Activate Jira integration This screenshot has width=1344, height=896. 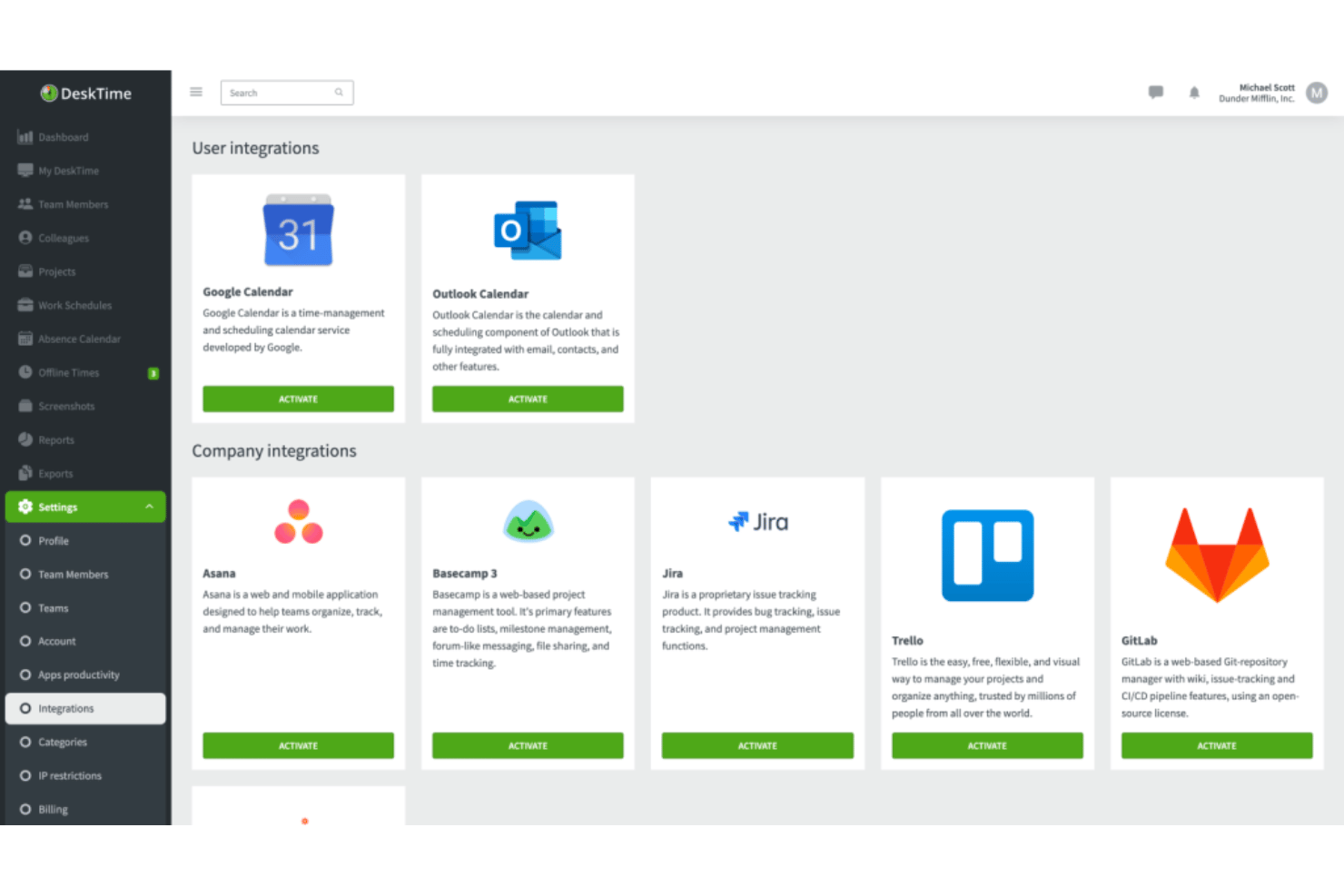pyautogui.click(x=757, y=745)
